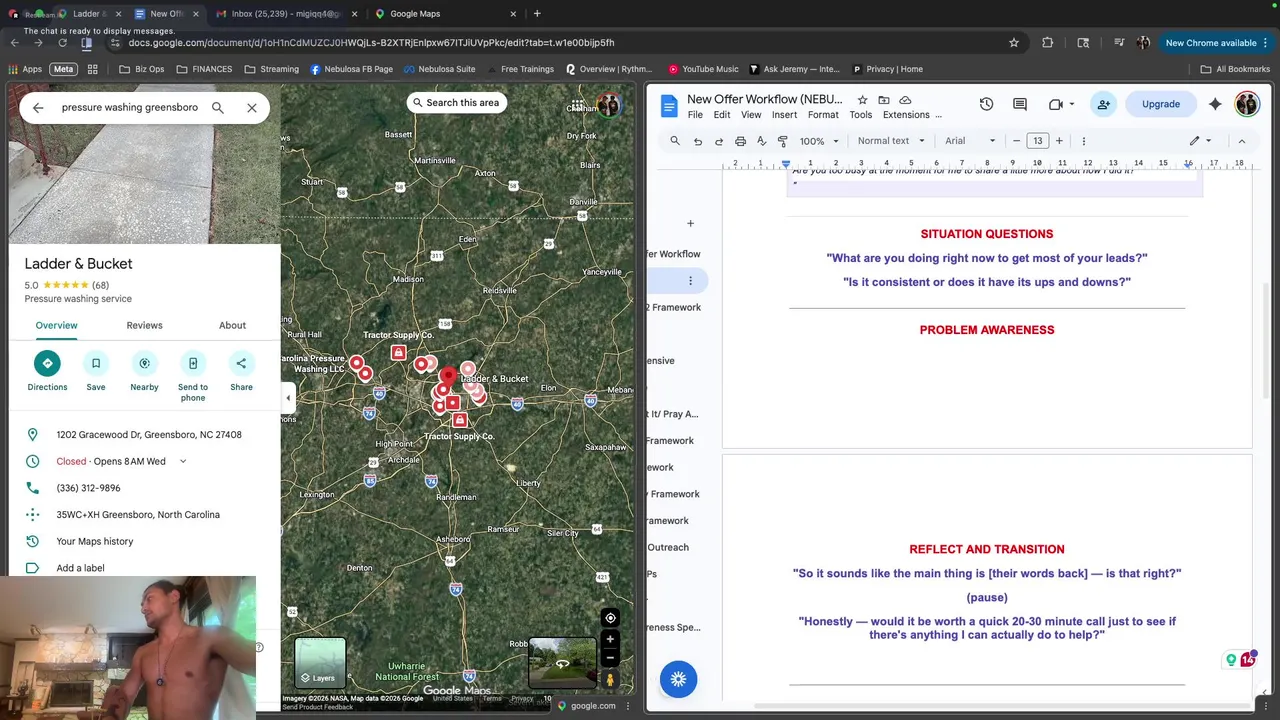
Task: Activate the paint format roller
Action: click(x=782, y=141)
